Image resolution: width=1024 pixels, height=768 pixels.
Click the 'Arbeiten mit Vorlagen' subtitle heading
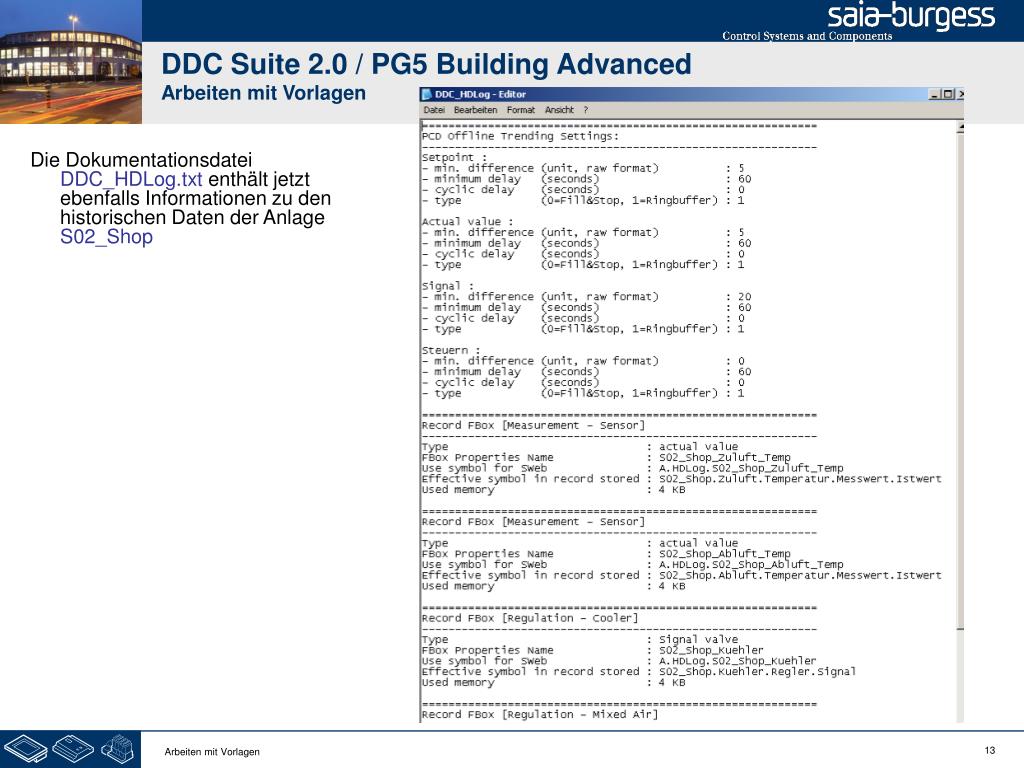pos(264,93)
